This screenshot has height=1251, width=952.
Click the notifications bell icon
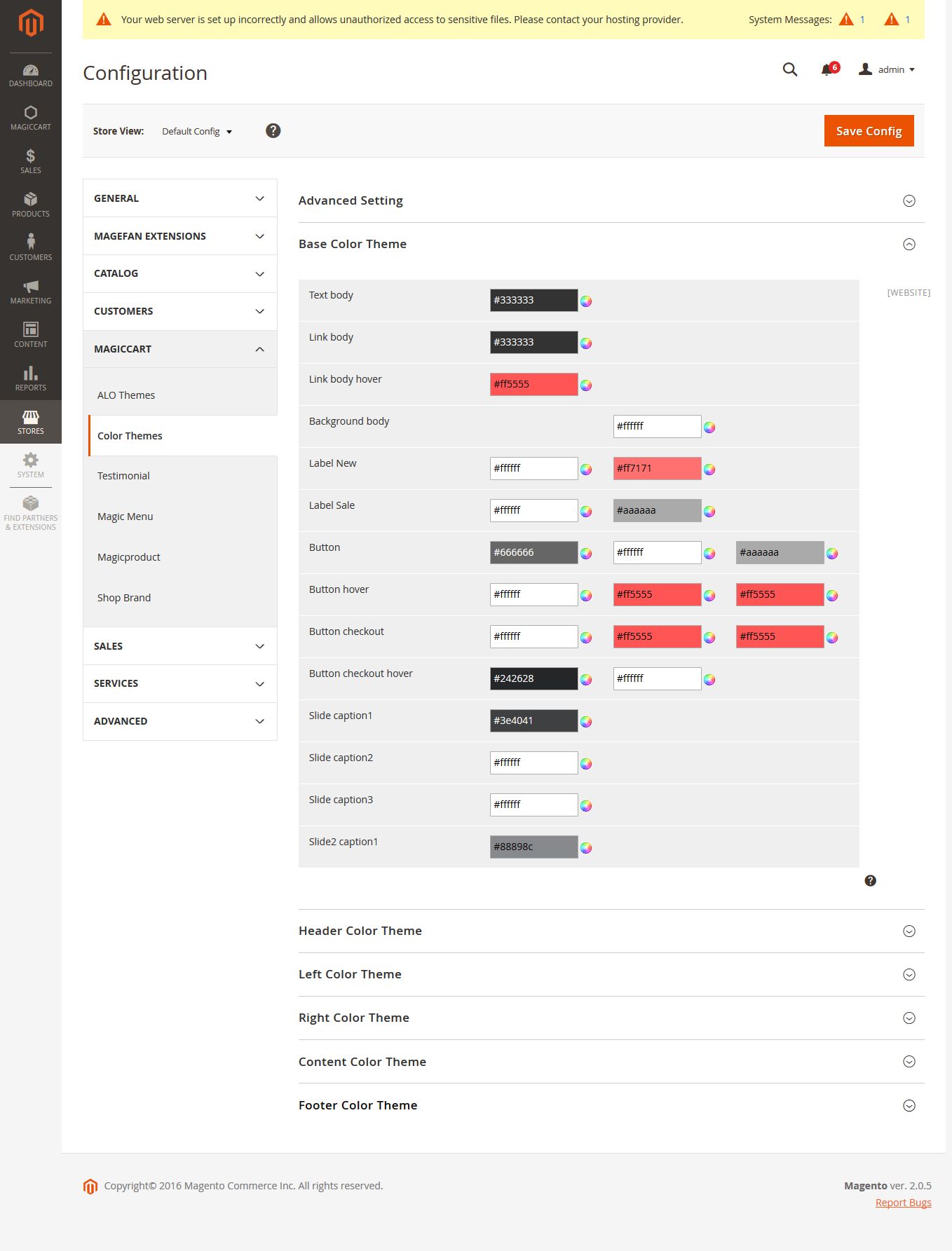click(x=828, y=69)
